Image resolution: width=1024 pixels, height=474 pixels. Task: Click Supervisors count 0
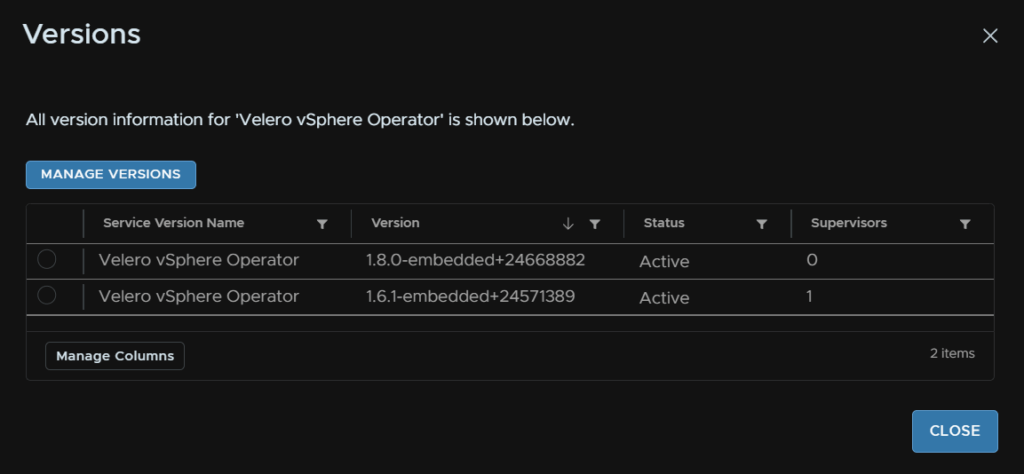point(812,261)
